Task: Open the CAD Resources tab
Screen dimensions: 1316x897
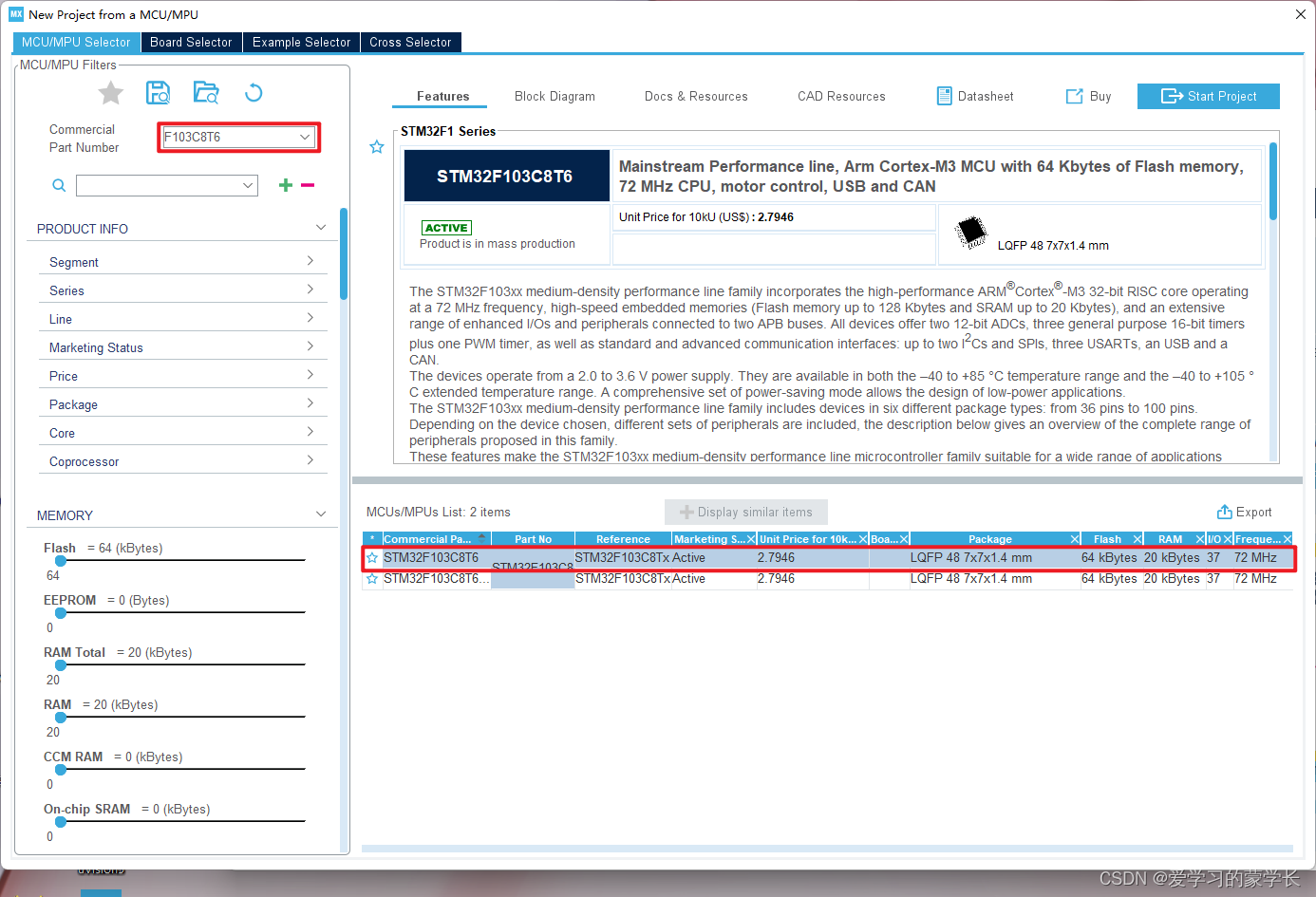Action: coord(841,96)
